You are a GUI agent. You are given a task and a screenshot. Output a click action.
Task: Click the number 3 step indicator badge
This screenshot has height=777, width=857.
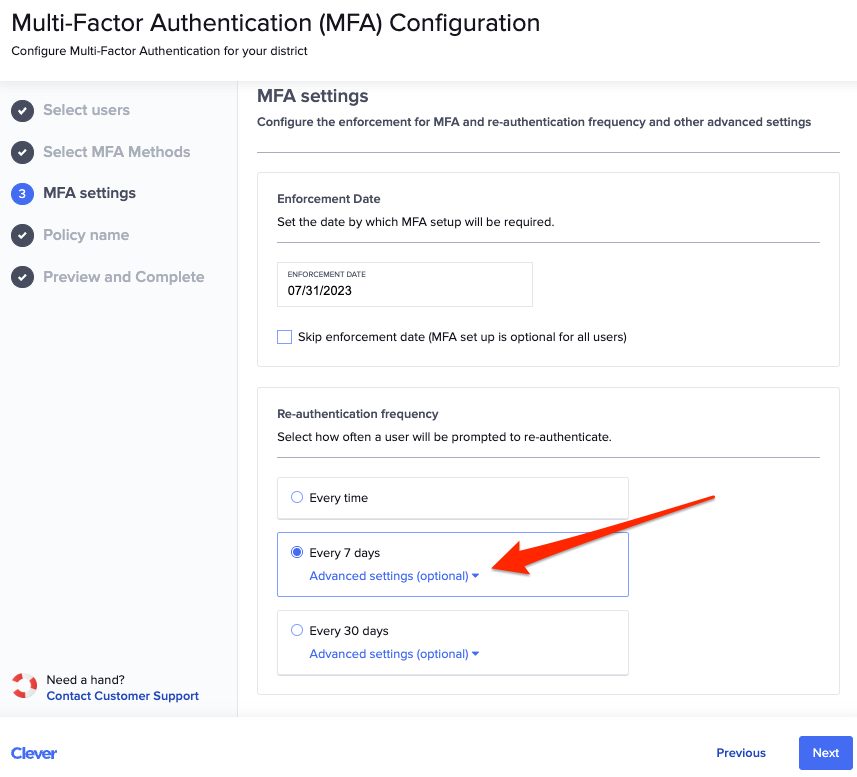pos(22,193)
